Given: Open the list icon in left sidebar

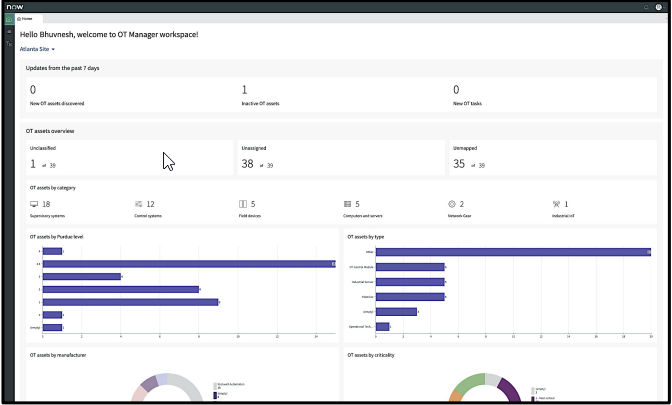Looking at the screenshot, I should tap(9, 32).
